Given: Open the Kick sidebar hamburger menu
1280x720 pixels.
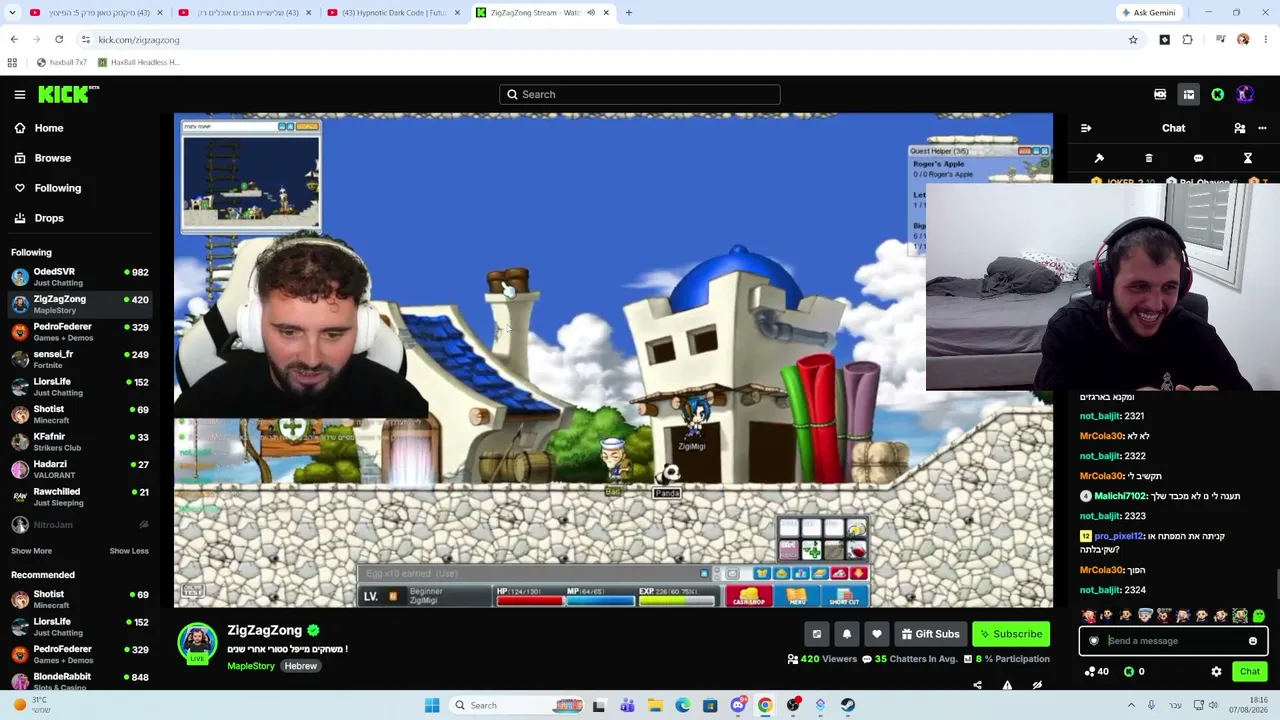Looking at the screenshot, I should (x=20, y=94).
